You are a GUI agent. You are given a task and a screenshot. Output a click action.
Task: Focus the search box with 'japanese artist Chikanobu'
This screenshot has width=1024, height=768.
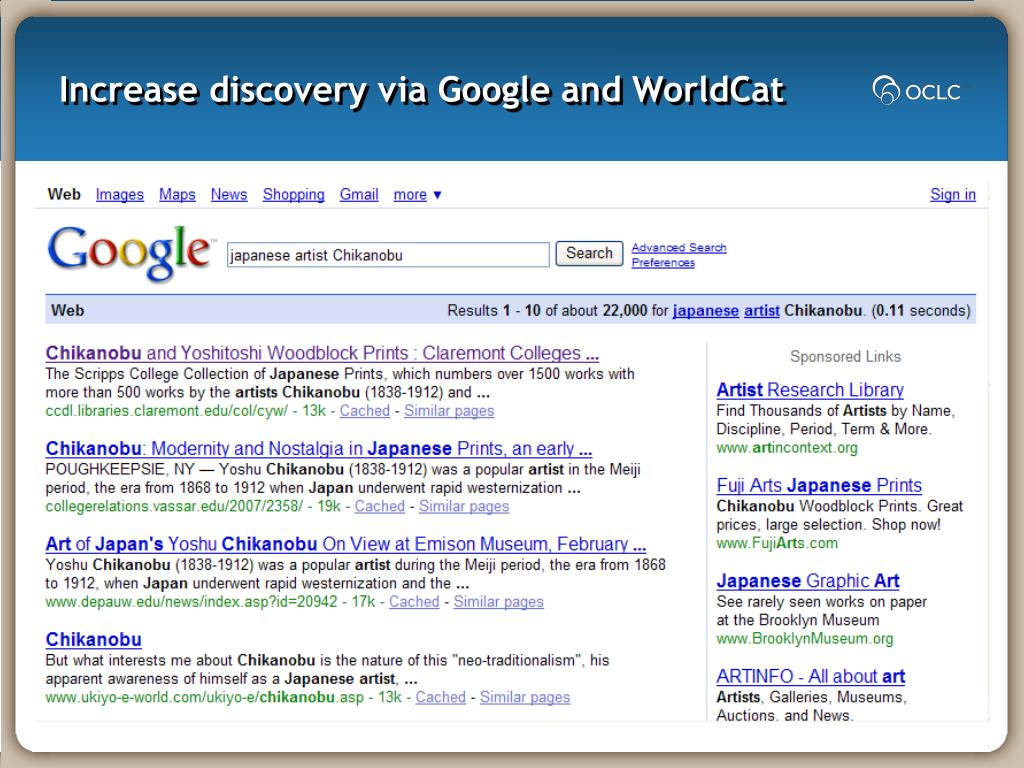[388, 255]
